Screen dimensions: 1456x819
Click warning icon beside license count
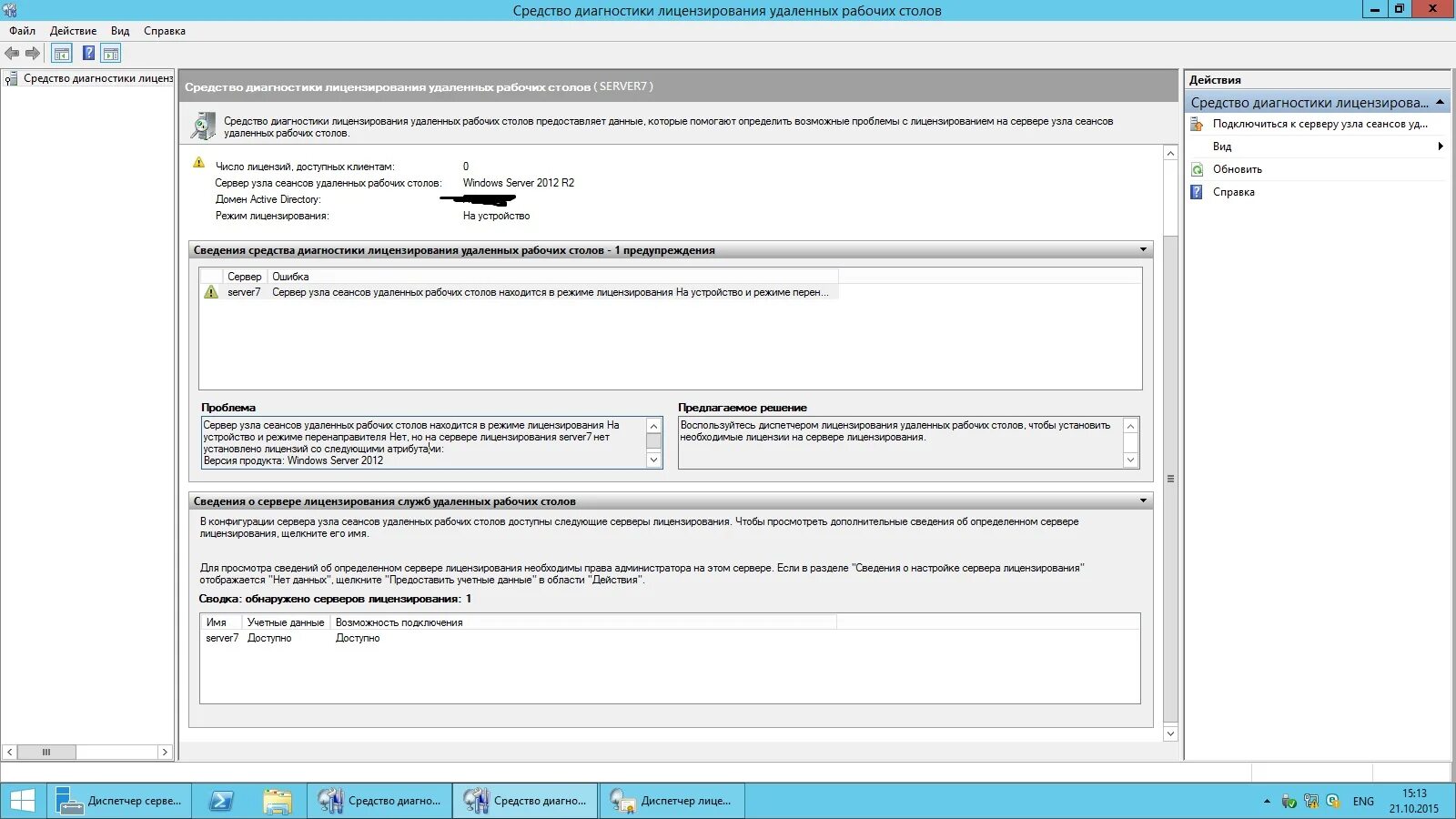click(199, 164)
